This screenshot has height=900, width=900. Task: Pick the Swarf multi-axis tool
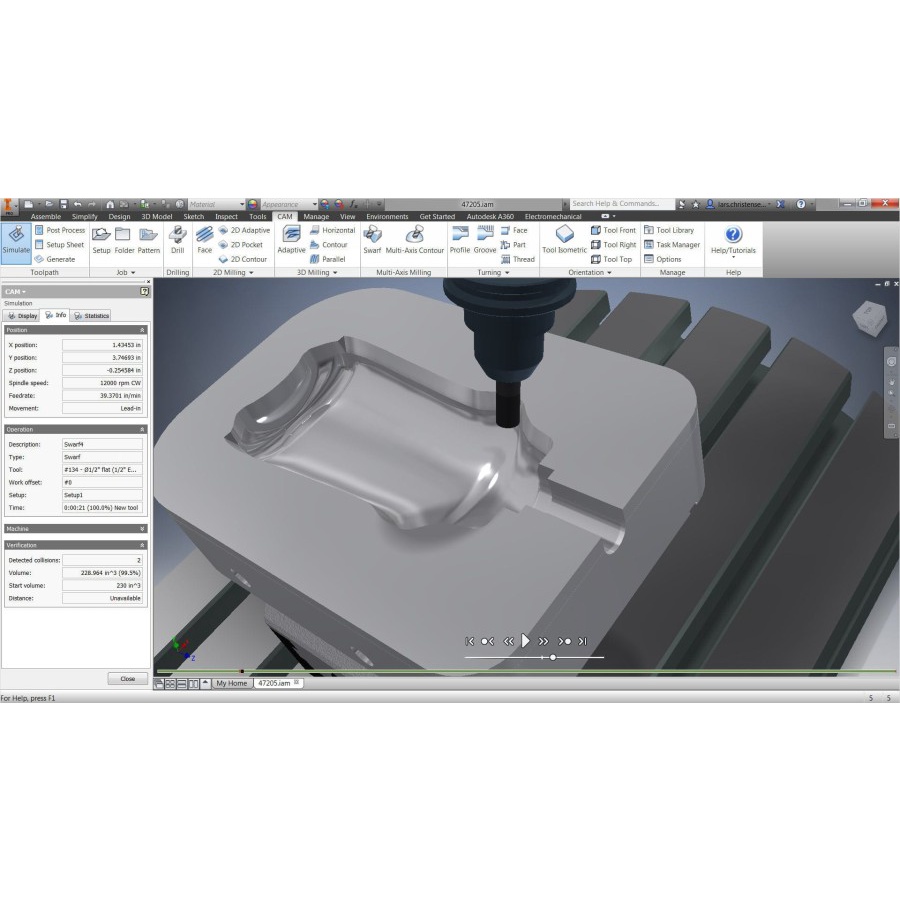[372, 240]
